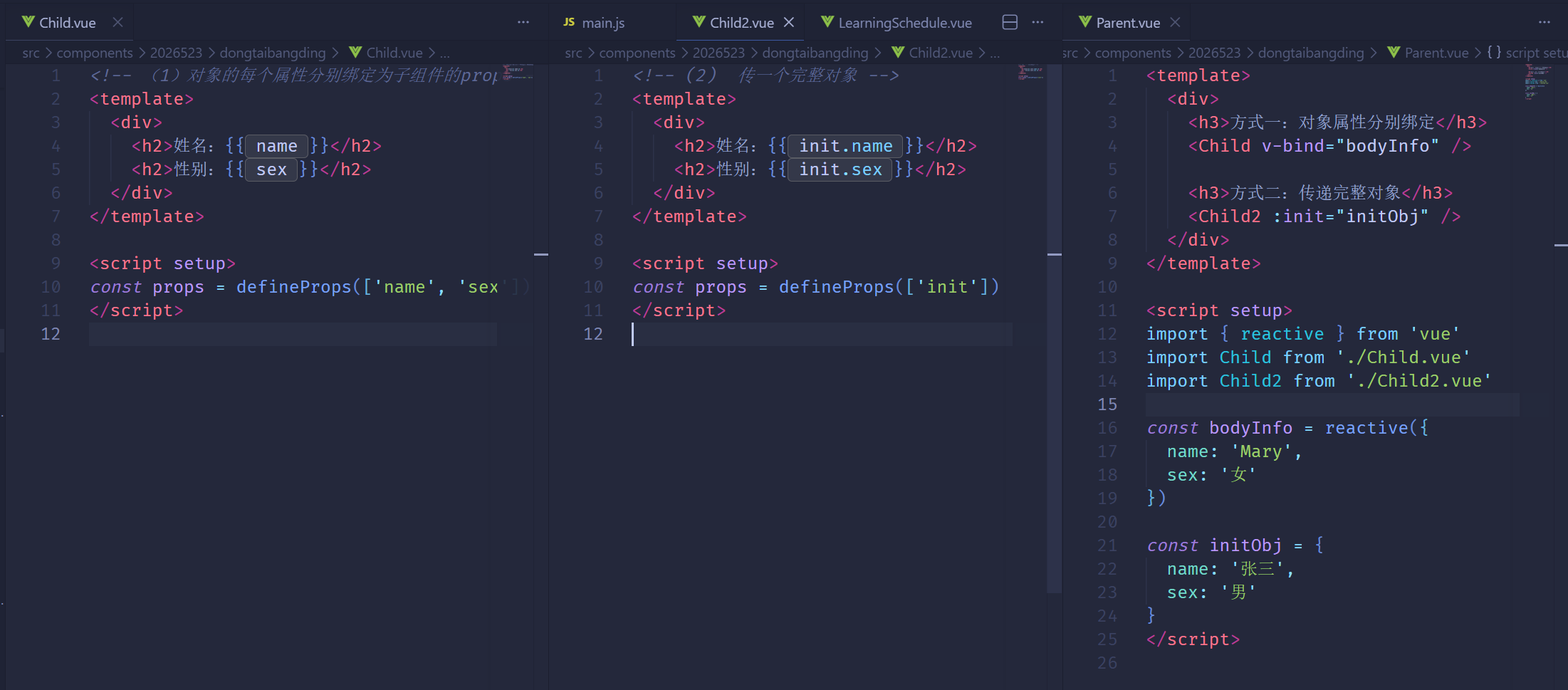Click h3 heading '方式一' in Parent.vue

click(x=1338, y=122)
